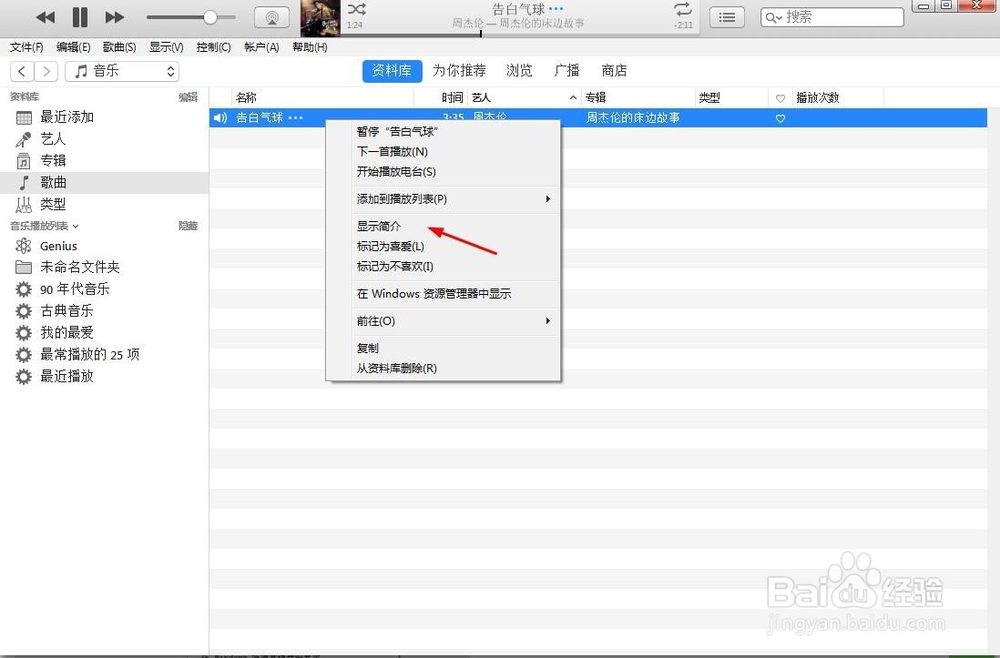Skip to next track with fast-forward button
The width and height of the screenshot is (1000, 658).
coord(114,17)
